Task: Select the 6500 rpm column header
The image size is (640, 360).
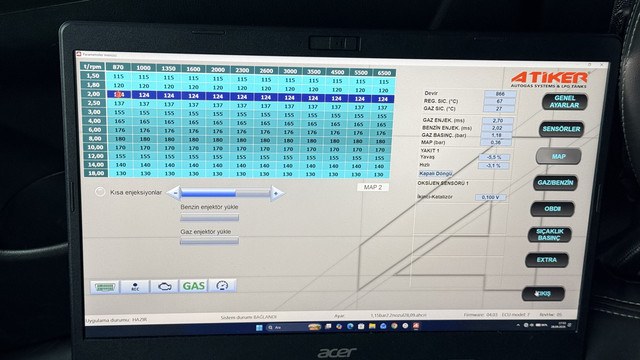Action: click(384, 73)
